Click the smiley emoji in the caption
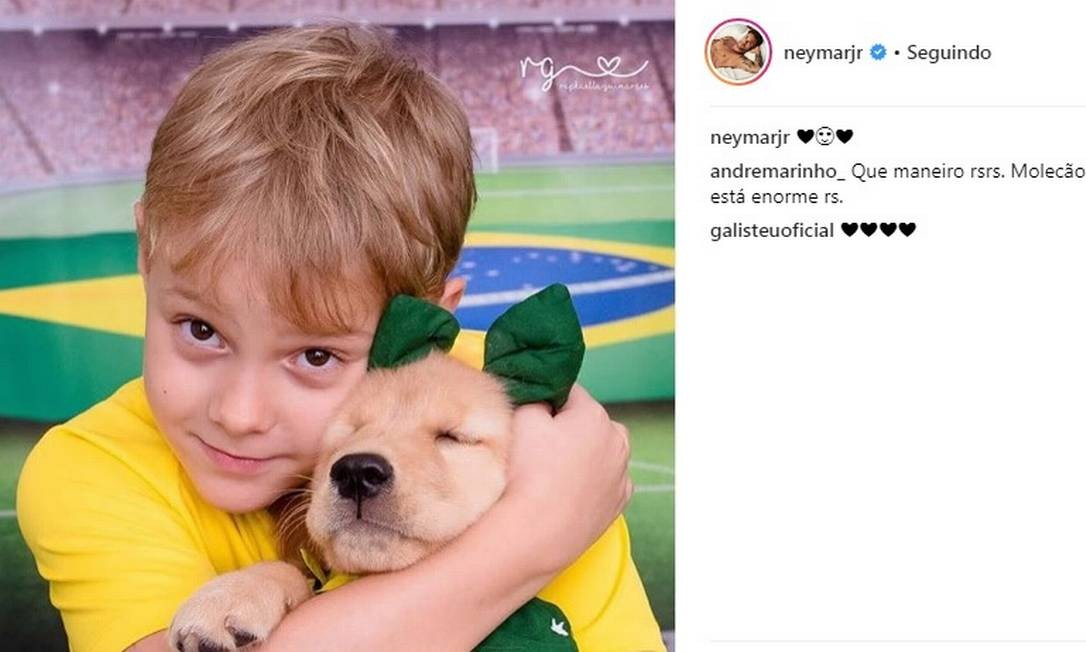Image resolution: width=1086 pixels, height=652 pixels. tap(825, 137)
